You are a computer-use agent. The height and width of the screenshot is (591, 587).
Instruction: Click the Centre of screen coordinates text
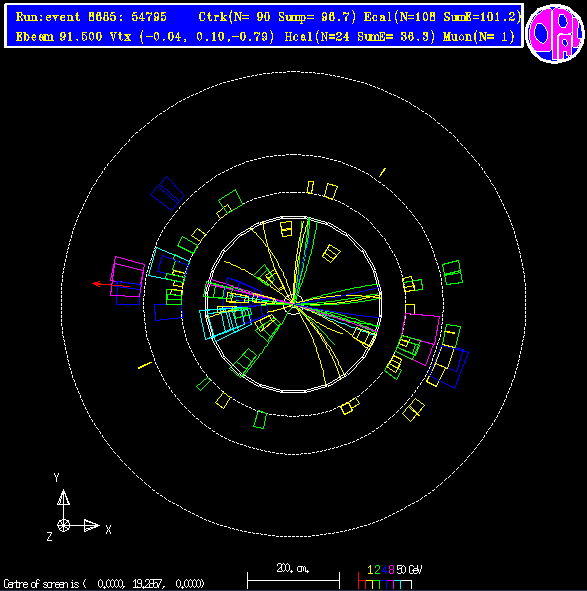(x=104, y=584)
